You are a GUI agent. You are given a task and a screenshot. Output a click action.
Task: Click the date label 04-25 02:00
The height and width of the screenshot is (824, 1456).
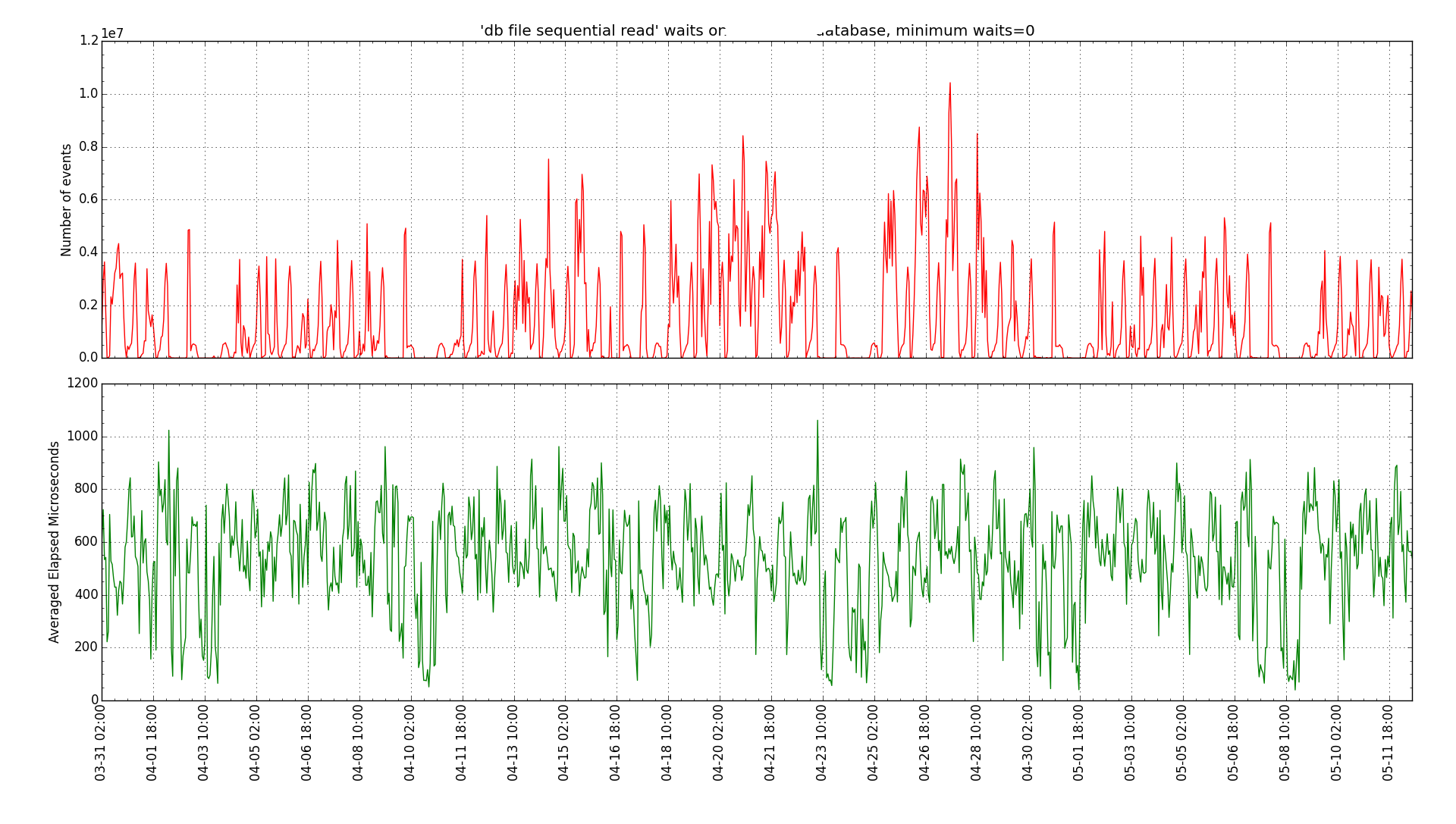click(873, 743)
